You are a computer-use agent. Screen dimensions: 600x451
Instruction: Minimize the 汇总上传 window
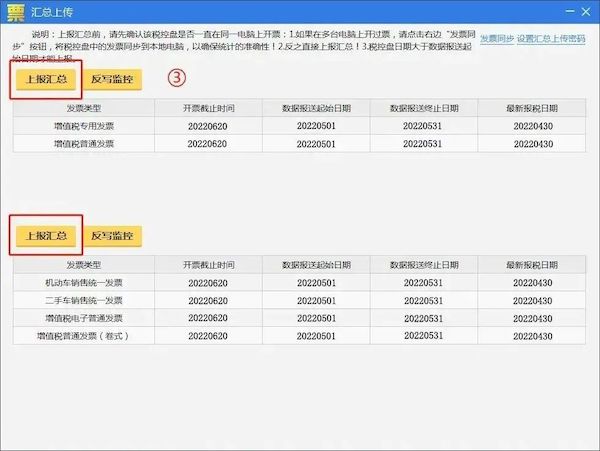tap(570, 11)
